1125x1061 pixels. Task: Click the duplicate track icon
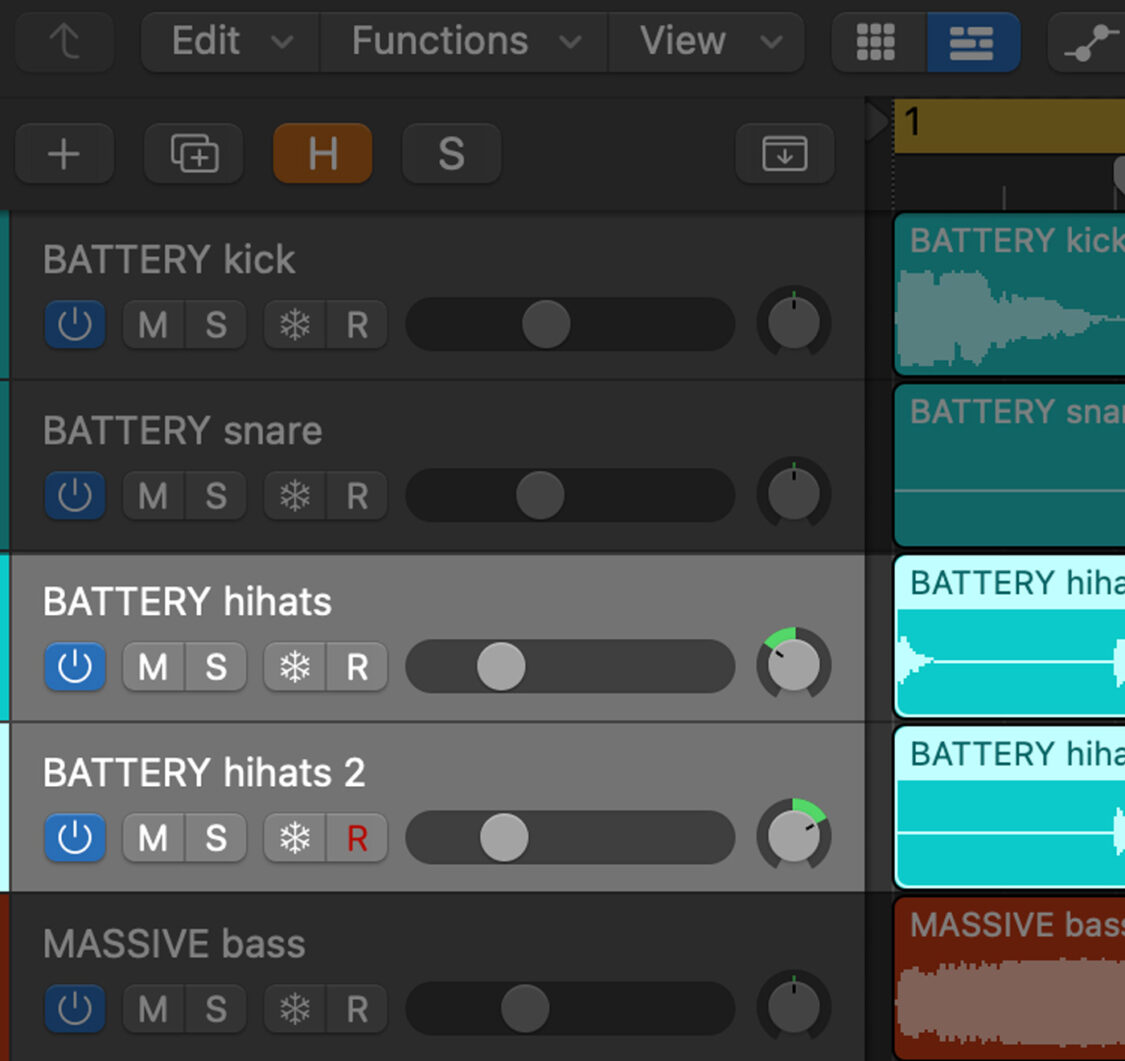pos(194,154)
